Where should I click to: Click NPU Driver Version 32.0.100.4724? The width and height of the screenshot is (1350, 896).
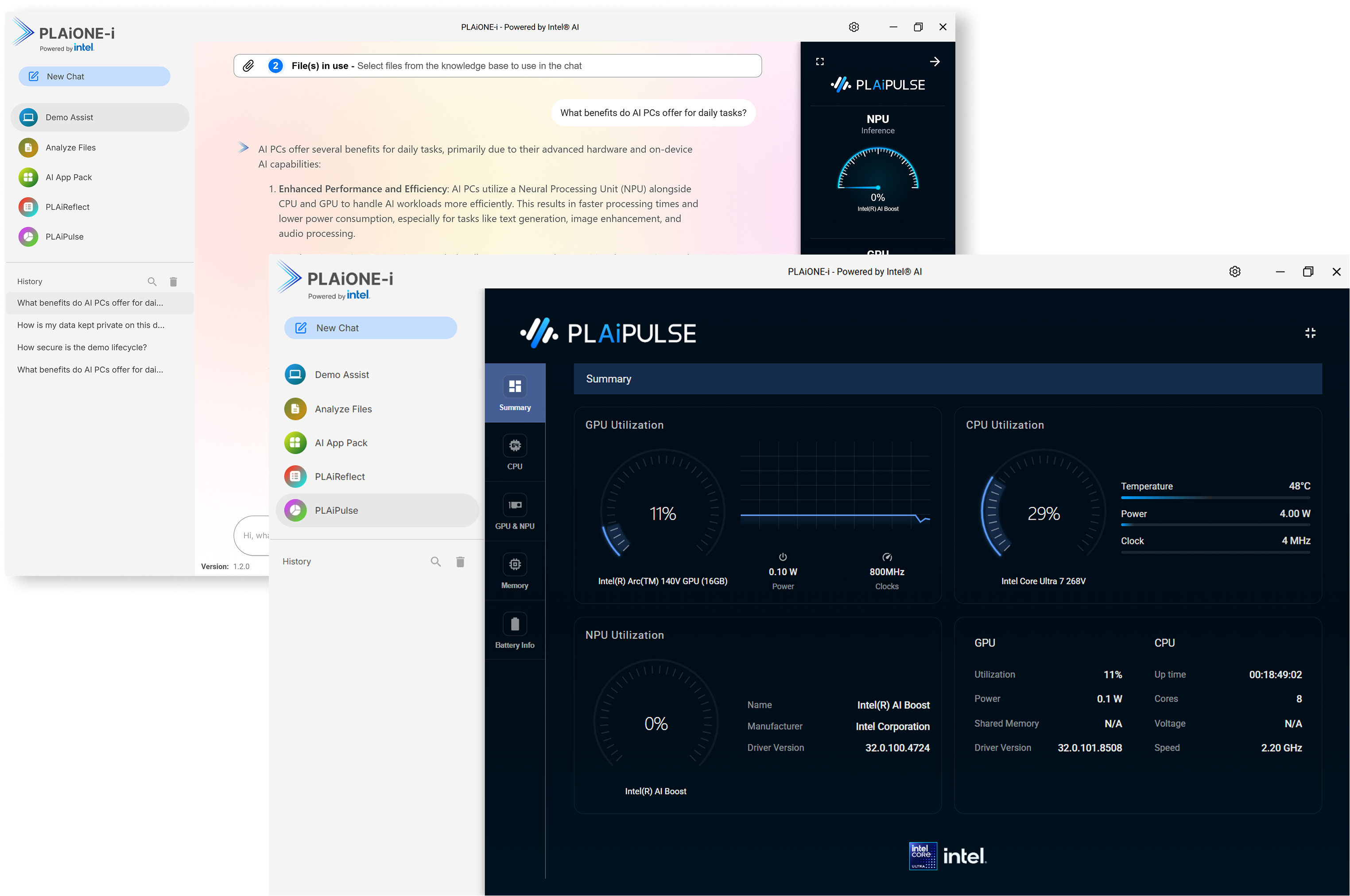pyautogui.click(x=897, y=747)
